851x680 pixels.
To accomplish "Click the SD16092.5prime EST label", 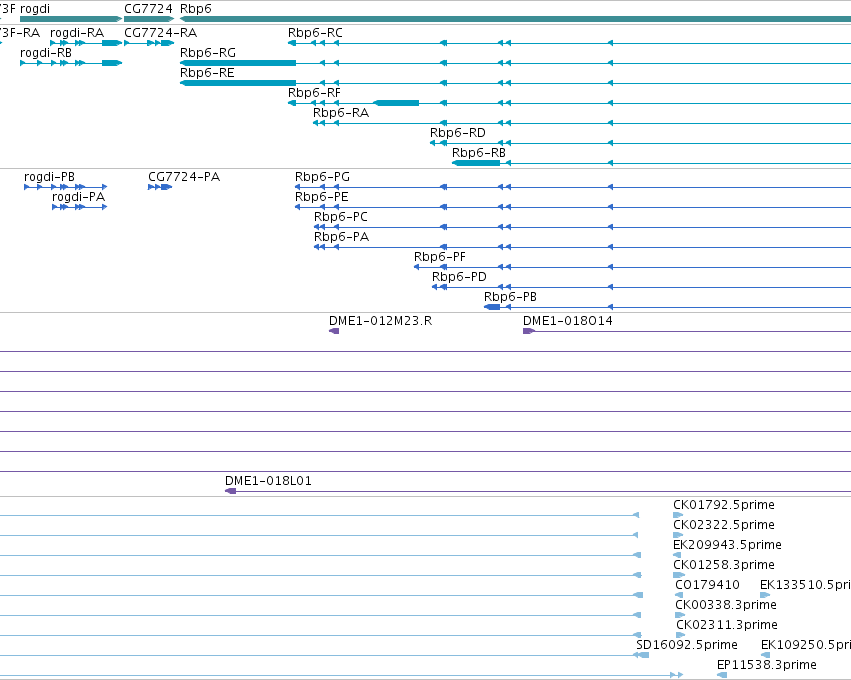I will pyautogui.click(x=687, y=646).
